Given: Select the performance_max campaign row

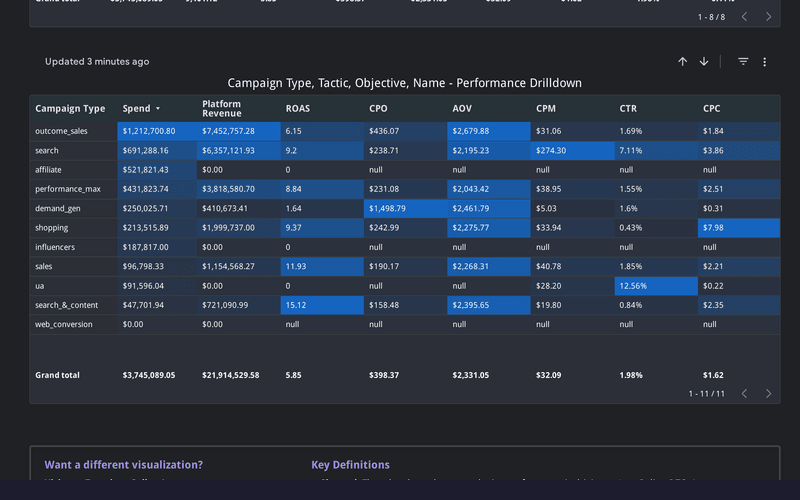Looking at the screenshot, I should (x=69, y=189).
